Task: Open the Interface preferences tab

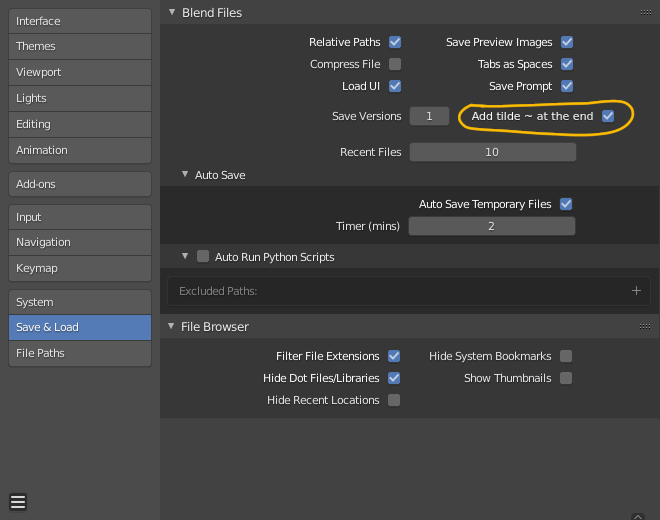Action: coord(80,21)
